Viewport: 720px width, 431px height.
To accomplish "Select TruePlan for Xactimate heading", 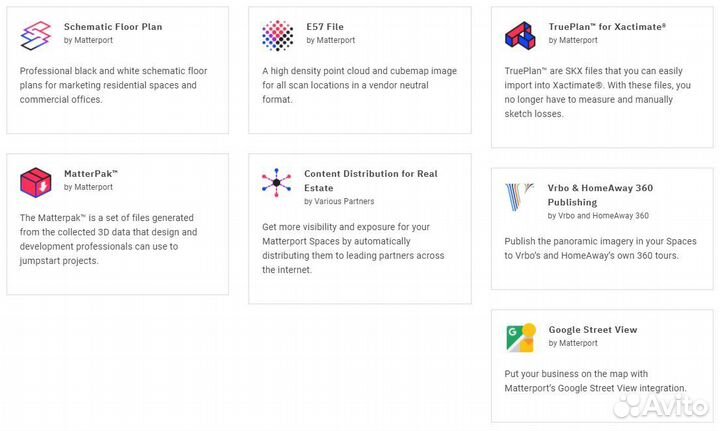I will point(607,27).
